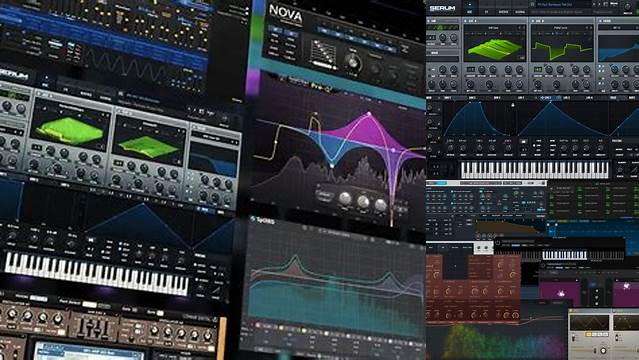Image resolution: width=639 pixels, height=360 pixels.
Task: Click the leftmost silver knob in Pro-Q band panel
Action: pyautogui.click(x=345, y=199)
